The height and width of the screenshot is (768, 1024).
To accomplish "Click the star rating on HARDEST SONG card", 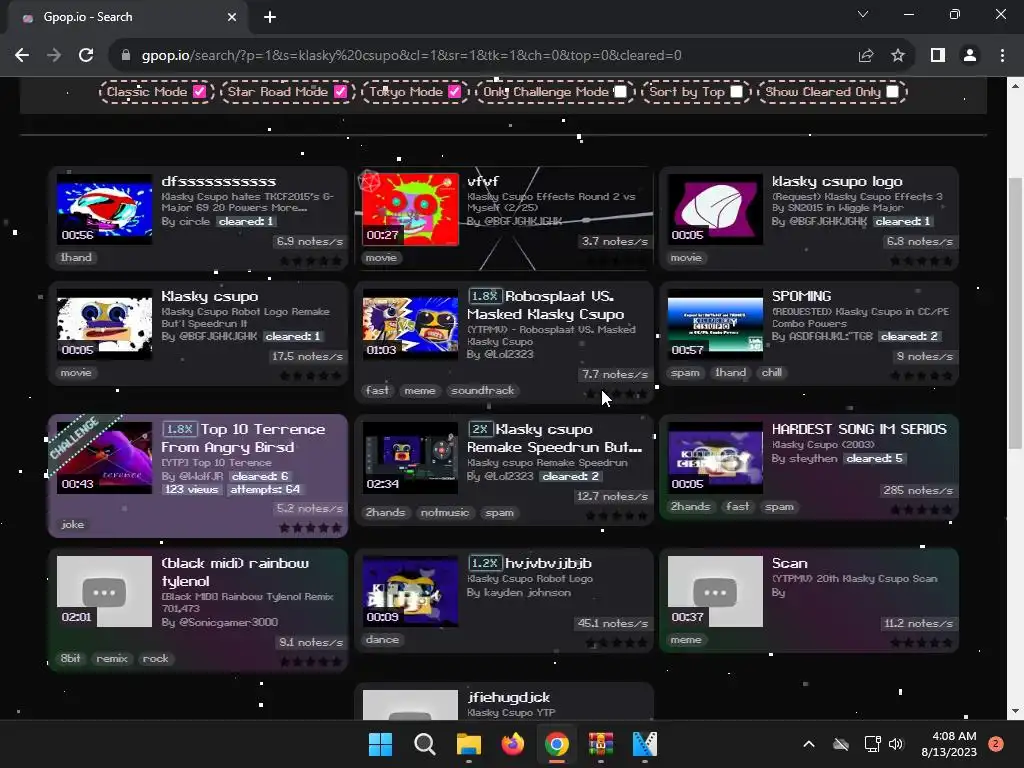I will point(921,509).
